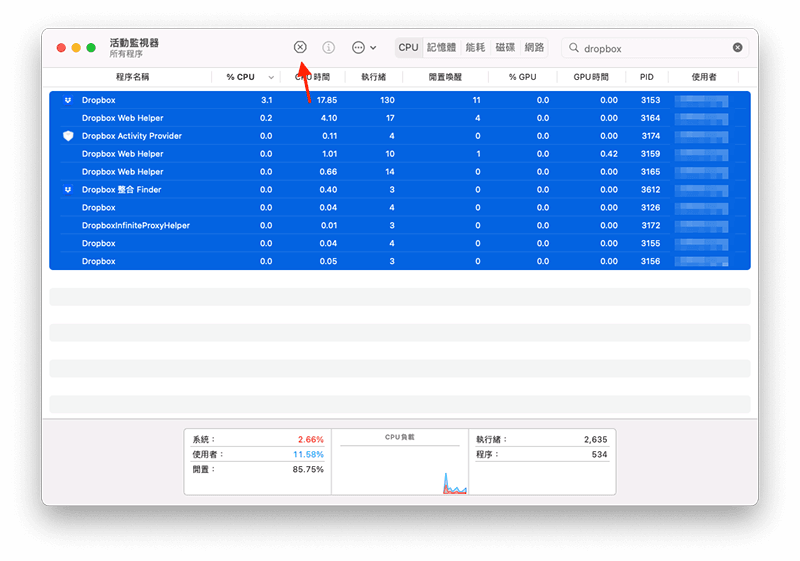Image resolution: width=800 pixels, height=561 pixels.
Task: Select the Dropbox Activity Provider process
Action: coord(400,136)
